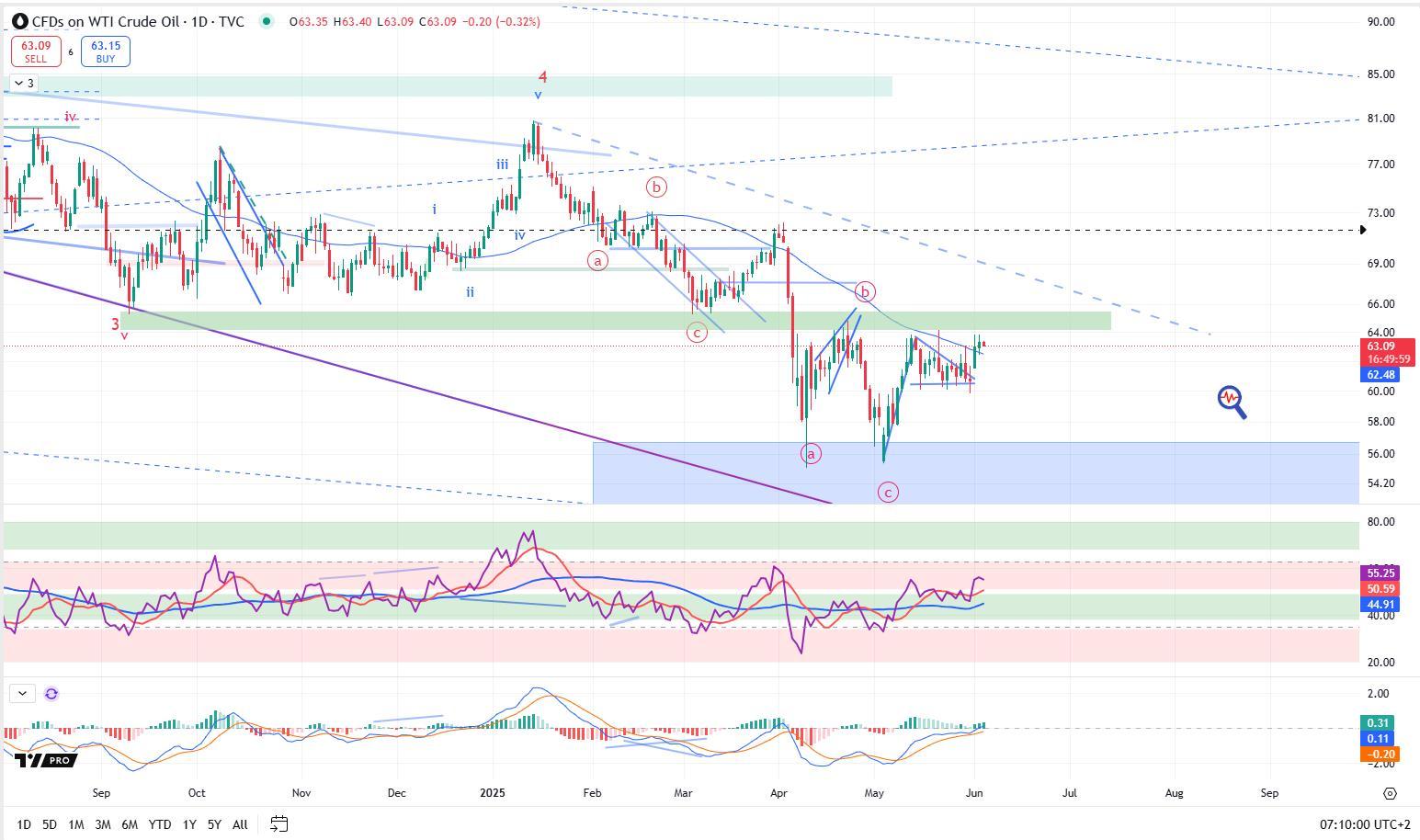
Task: Click the spread value 6 between buttons
Action: (71, 52)
